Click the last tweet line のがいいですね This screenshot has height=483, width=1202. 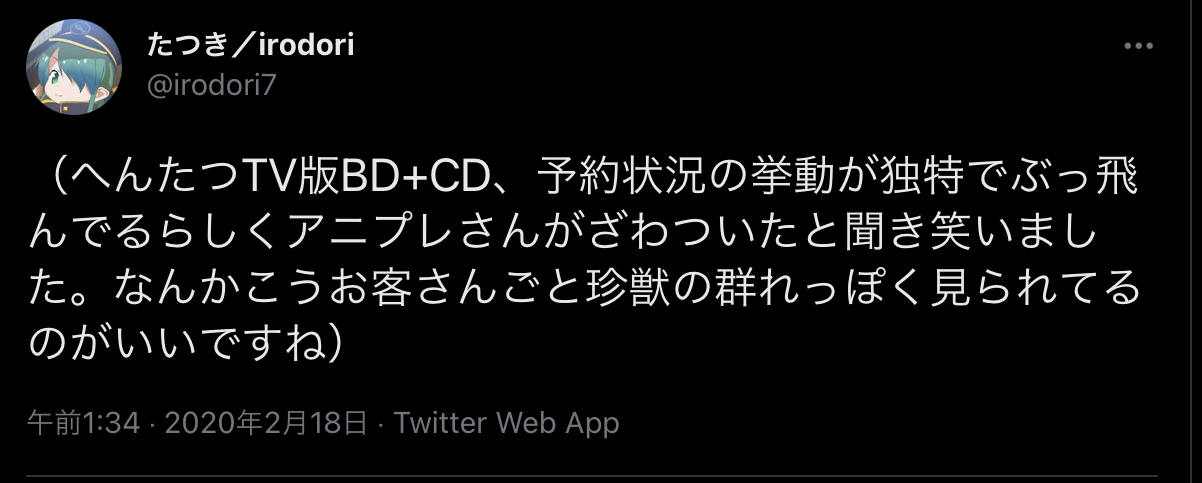189,344
